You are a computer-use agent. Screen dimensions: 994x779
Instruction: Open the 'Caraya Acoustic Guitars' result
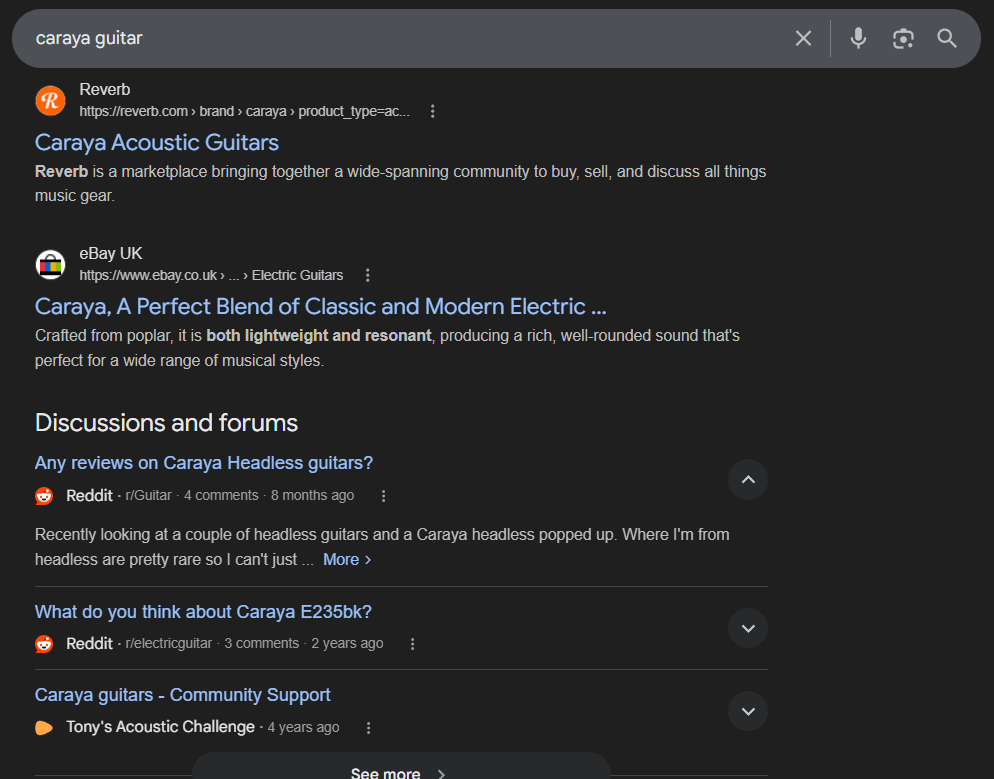[x=157, y=143]
